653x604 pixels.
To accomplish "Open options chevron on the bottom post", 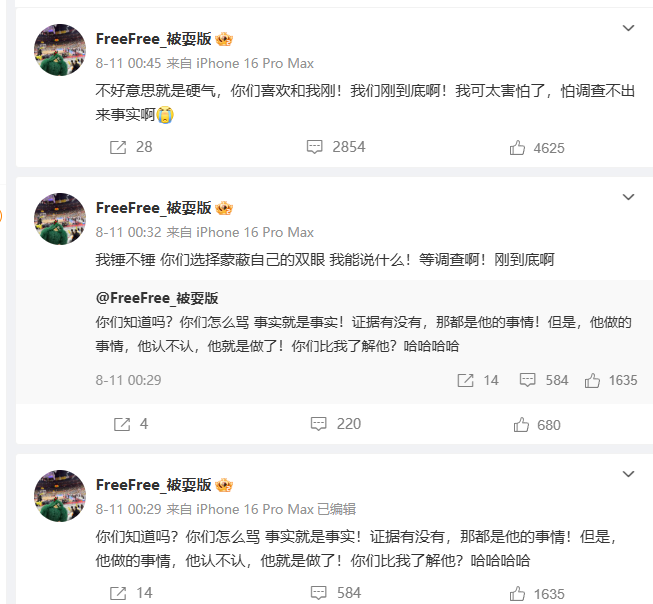I will (628, 474).
